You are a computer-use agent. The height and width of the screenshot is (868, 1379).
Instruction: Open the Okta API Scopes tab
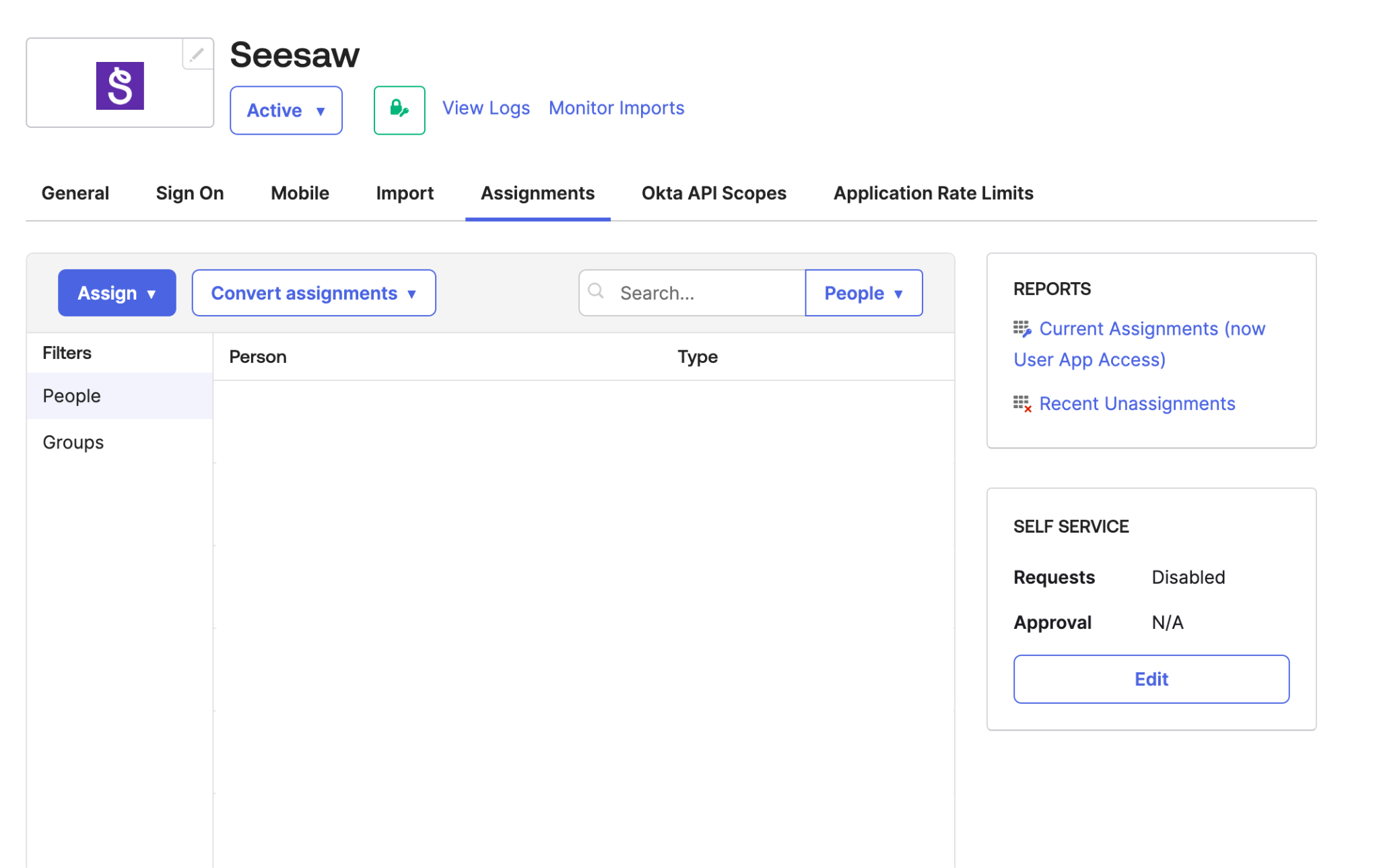tap(714, 193)
